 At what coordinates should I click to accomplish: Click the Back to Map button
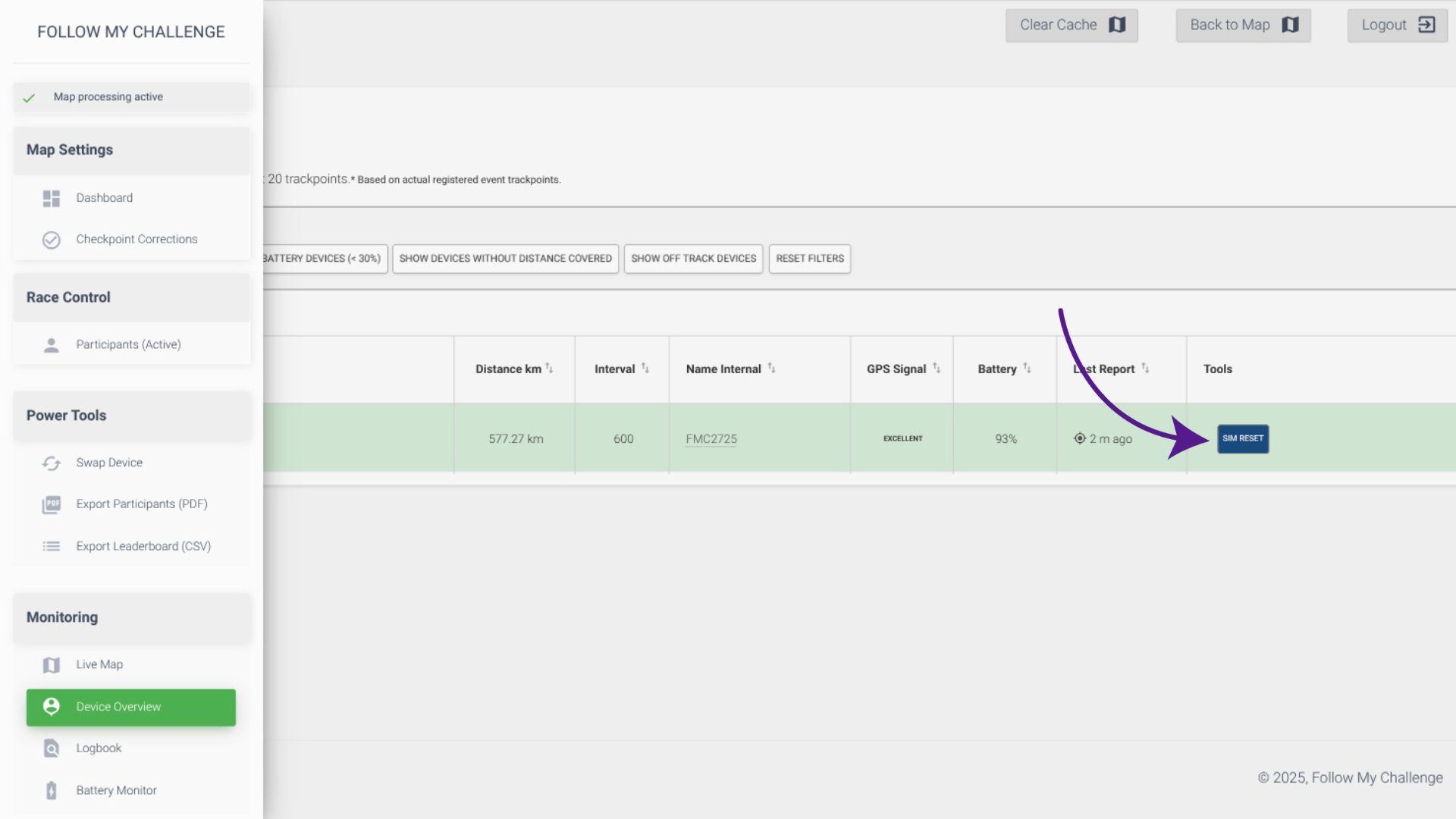1243,25
